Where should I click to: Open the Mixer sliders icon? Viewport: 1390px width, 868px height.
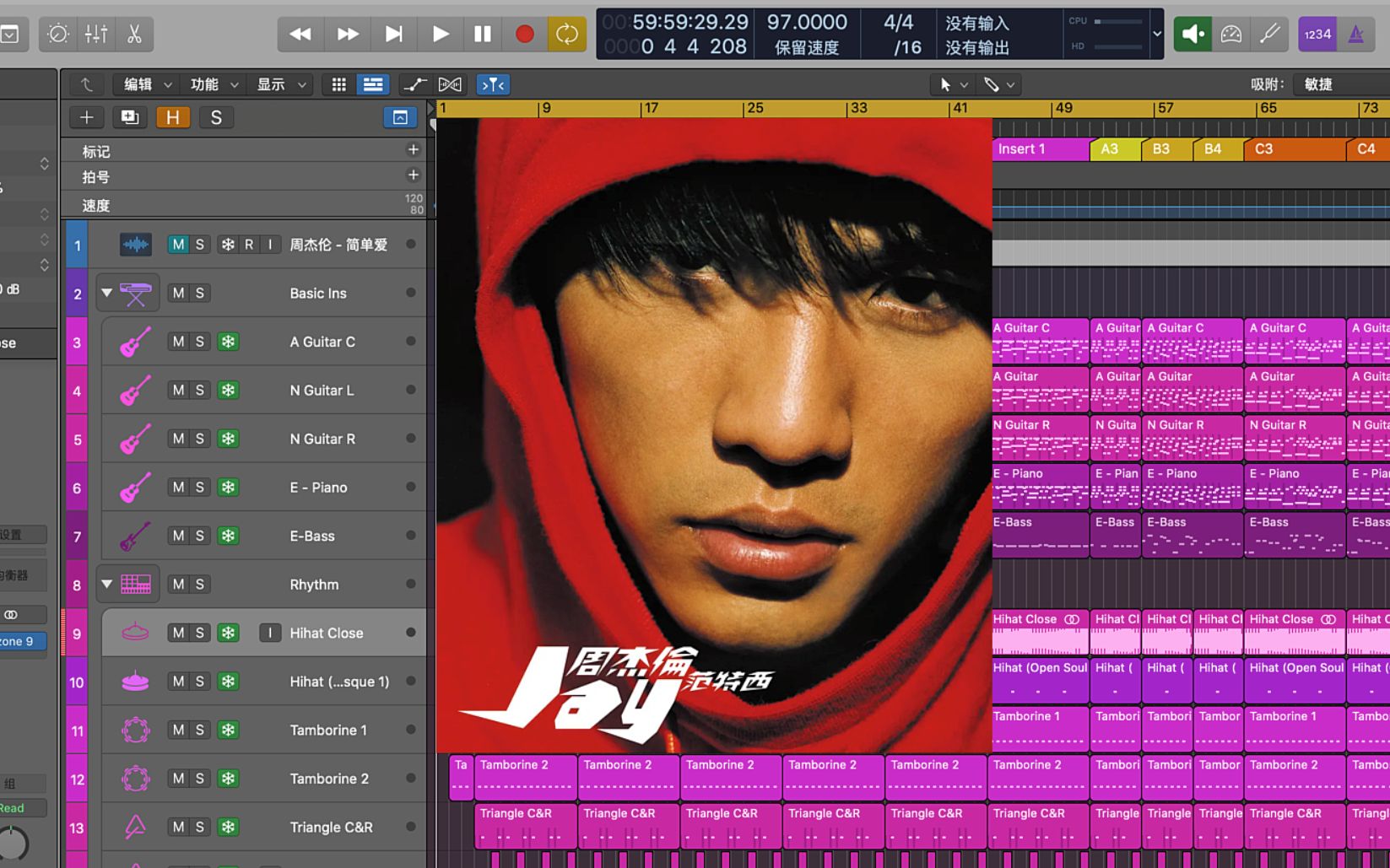pos(96,34)
